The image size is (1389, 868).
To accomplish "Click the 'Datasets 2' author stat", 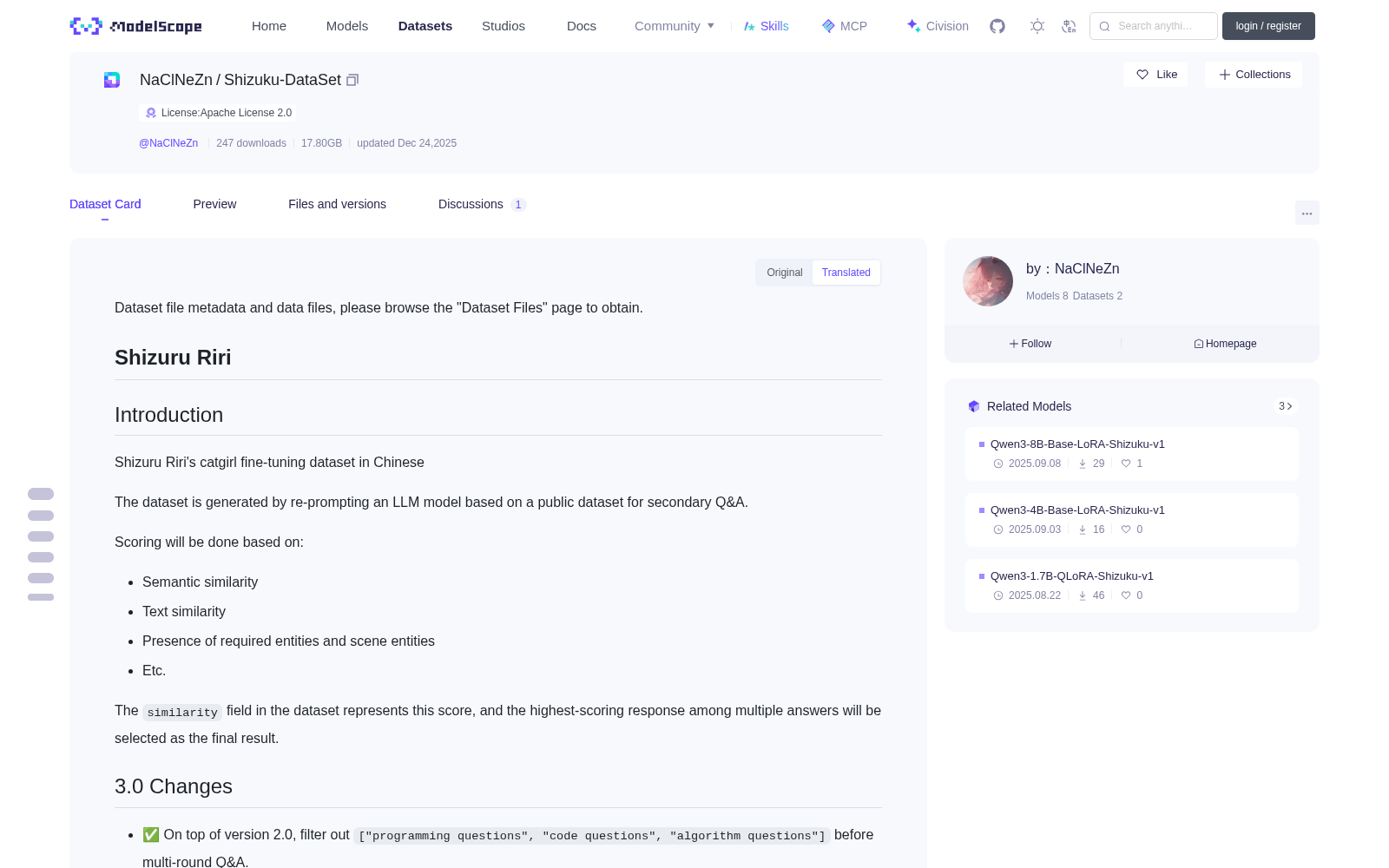I will [x=1097, y=296].
